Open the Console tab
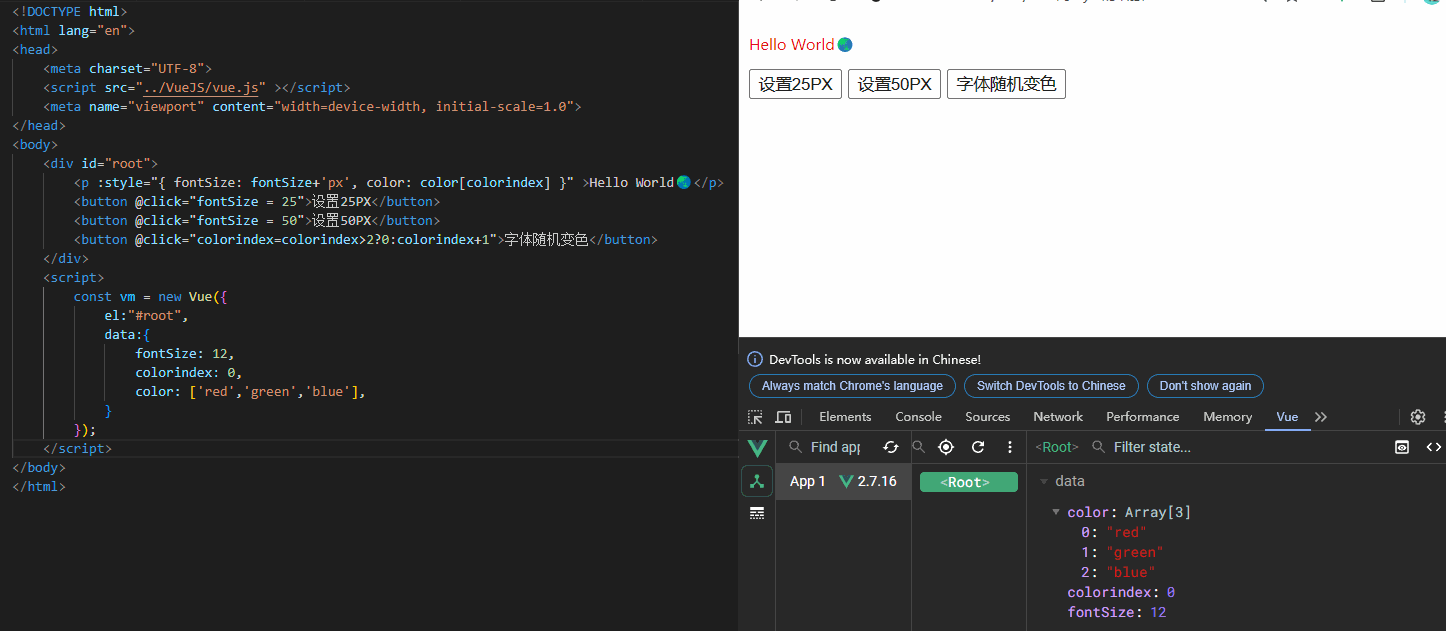Screen dimensions: 1446x631 pos(918,417)
